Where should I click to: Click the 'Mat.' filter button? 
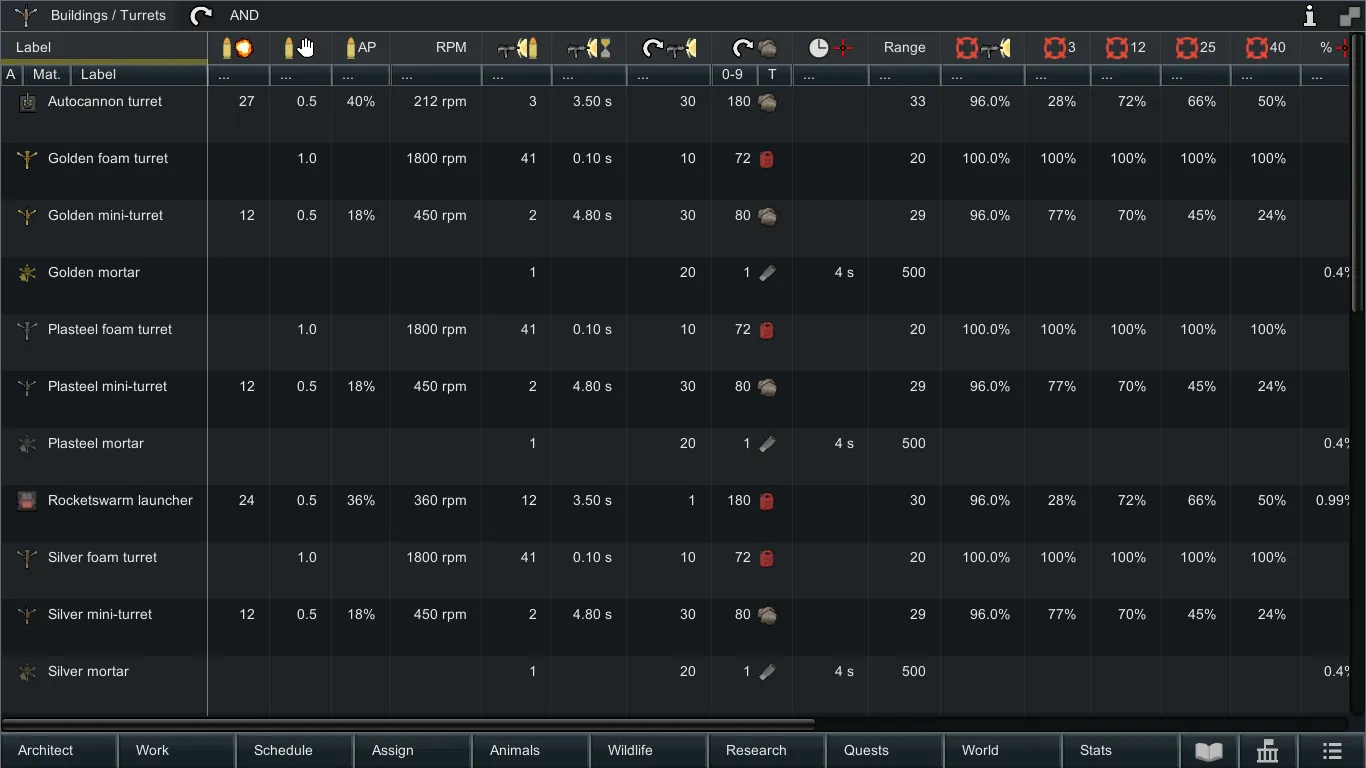coord(46,75)
